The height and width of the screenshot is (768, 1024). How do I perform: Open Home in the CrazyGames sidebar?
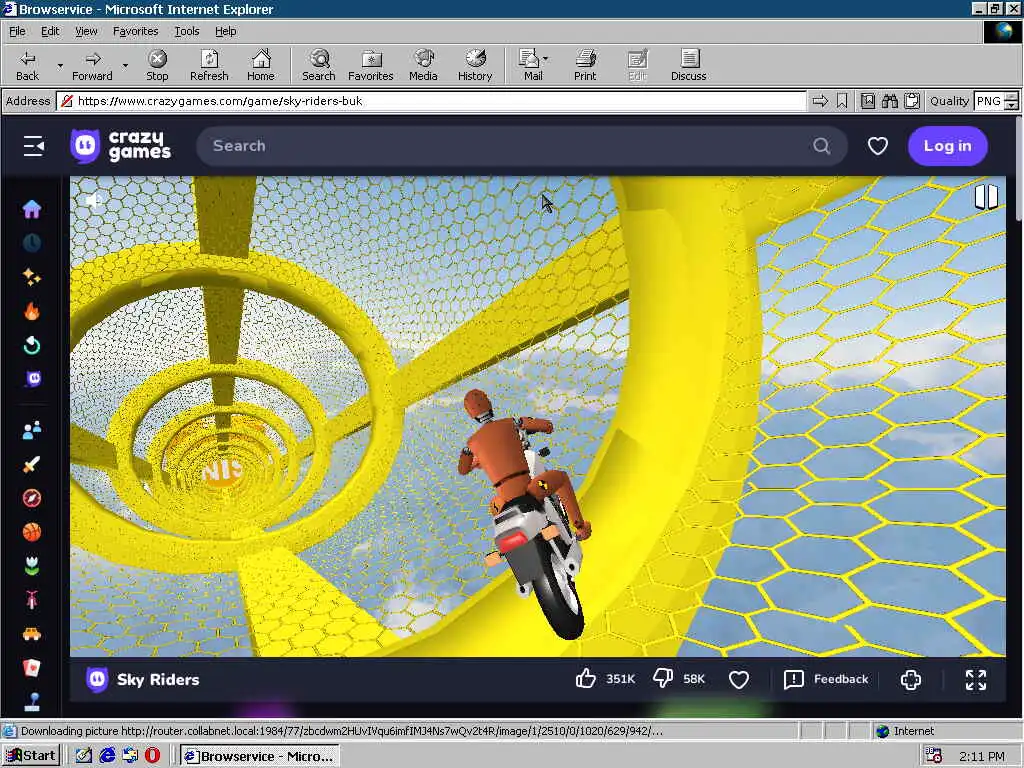coord(31,209)
